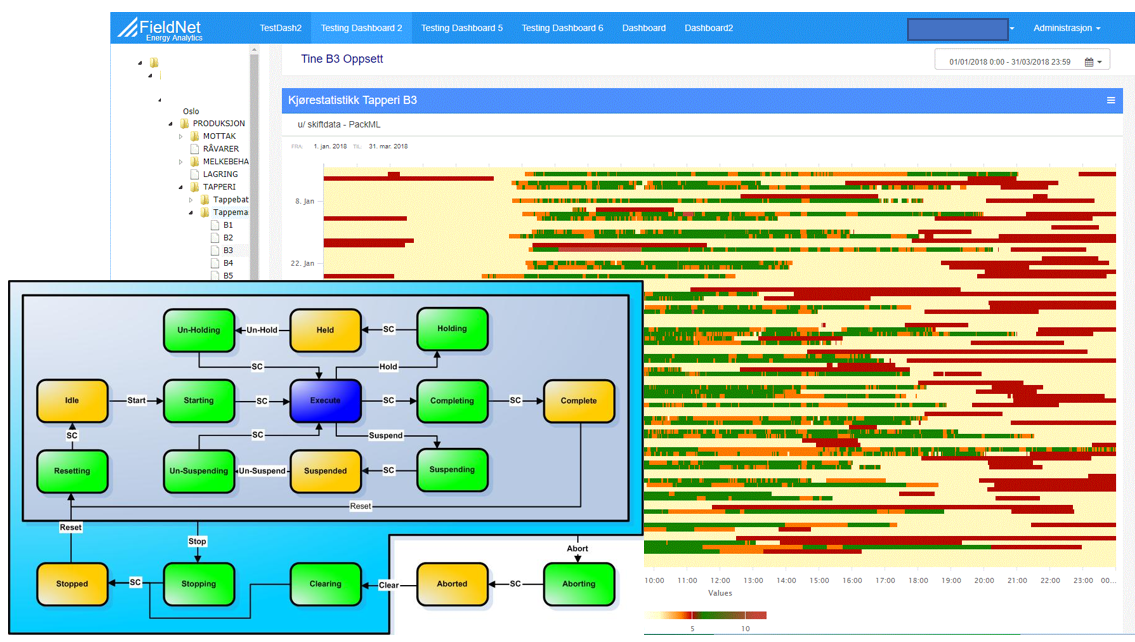
Task: Select the LAGRING tree item
Action: pyautogui.click(x=220, y=174)
